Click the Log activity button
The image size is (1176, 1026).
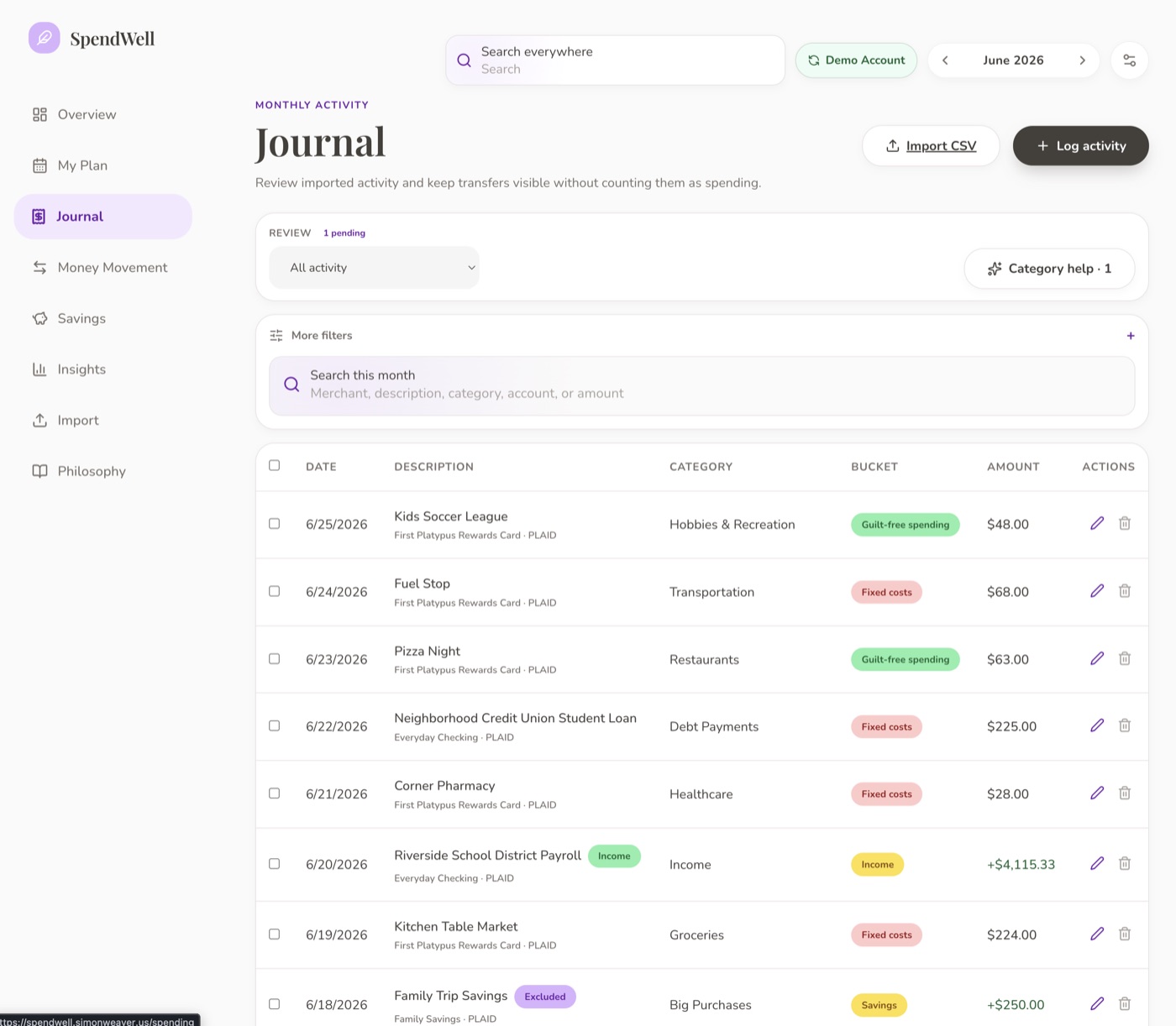click(1080, 146)
